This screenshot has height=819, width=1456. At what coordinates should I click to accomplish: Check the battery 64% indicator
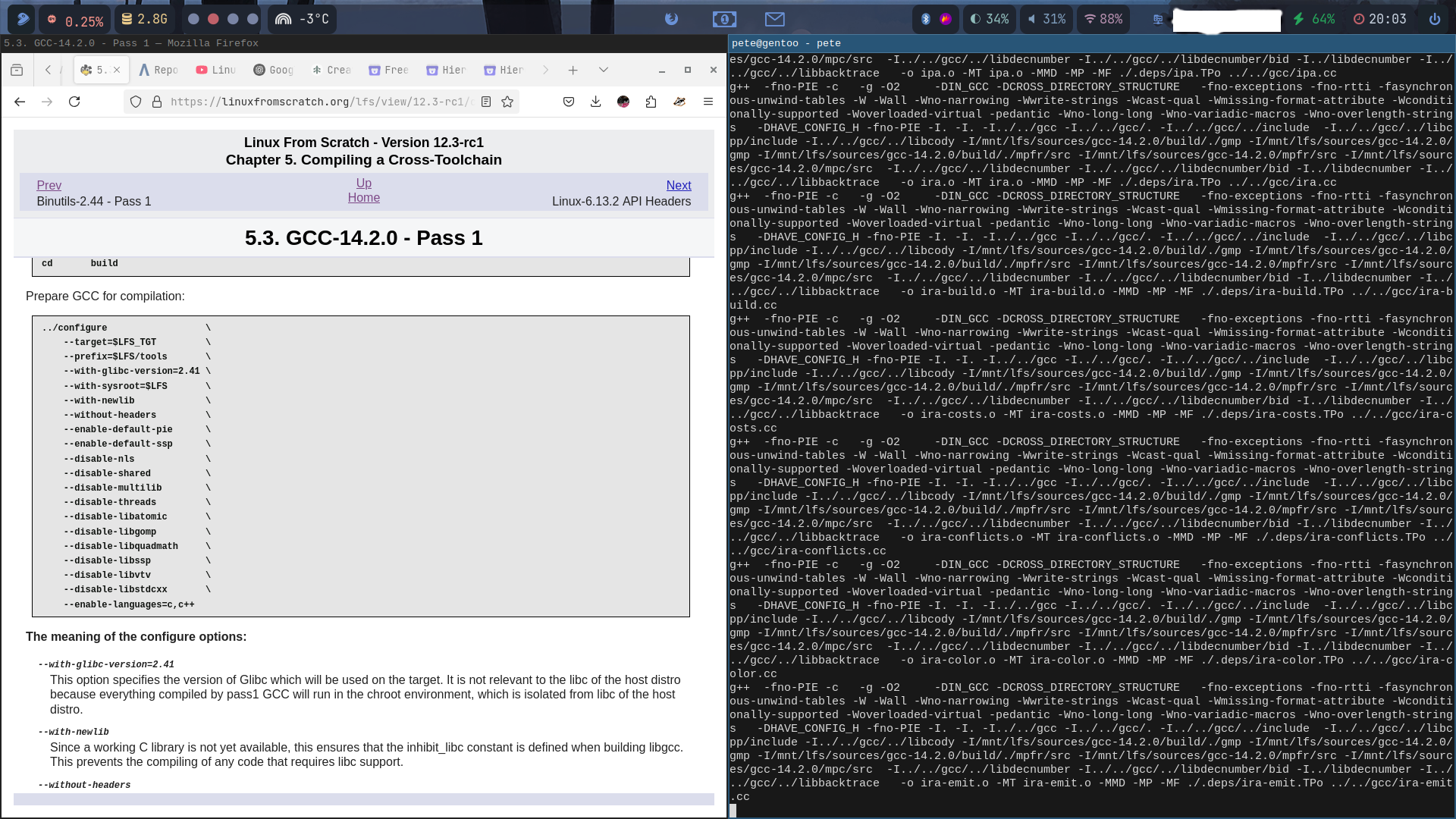pos(1313,19)
